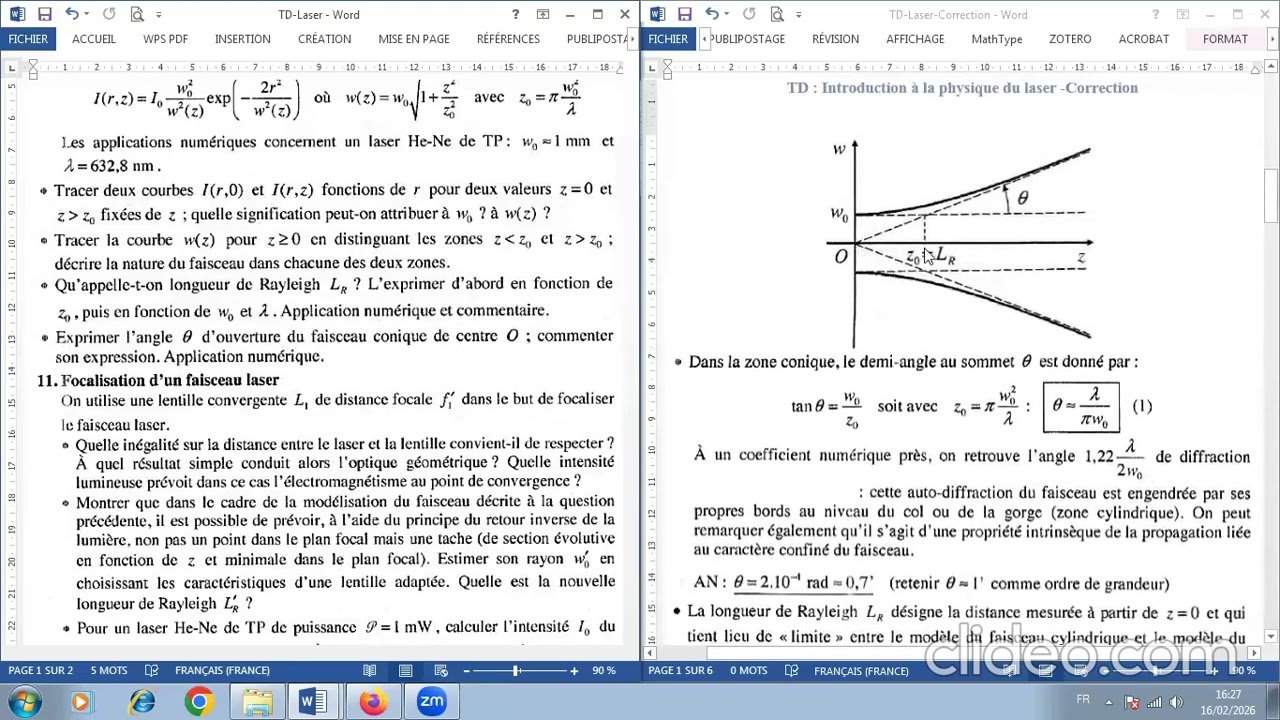Zoom out with minus button in TD-Laser
The width and height of the screenshot is (1280, 720).
[x=466, y=671]
